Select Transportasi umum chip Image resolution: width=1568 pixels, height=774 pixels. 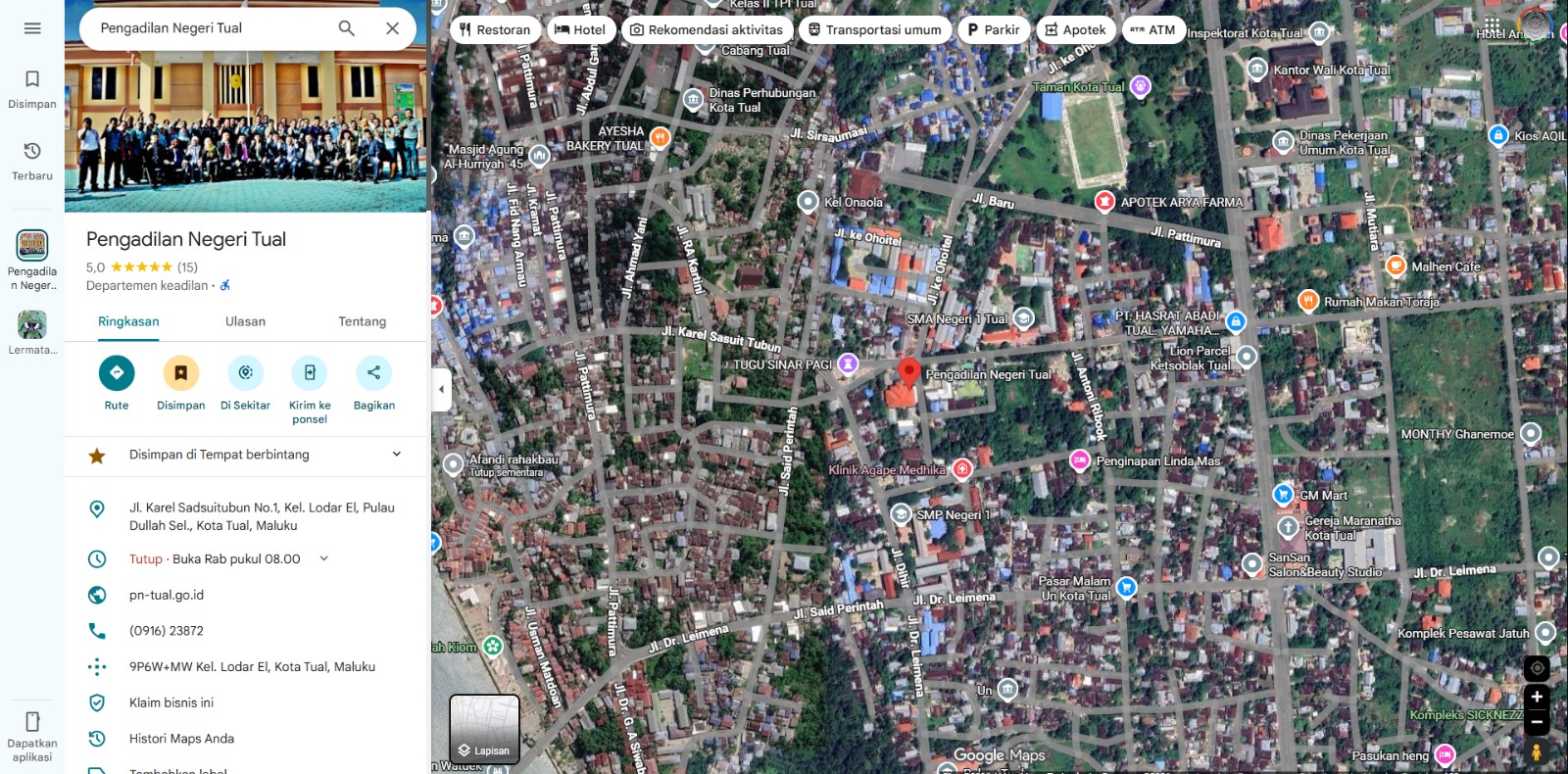pyautogui.click(x=874, y=29)
